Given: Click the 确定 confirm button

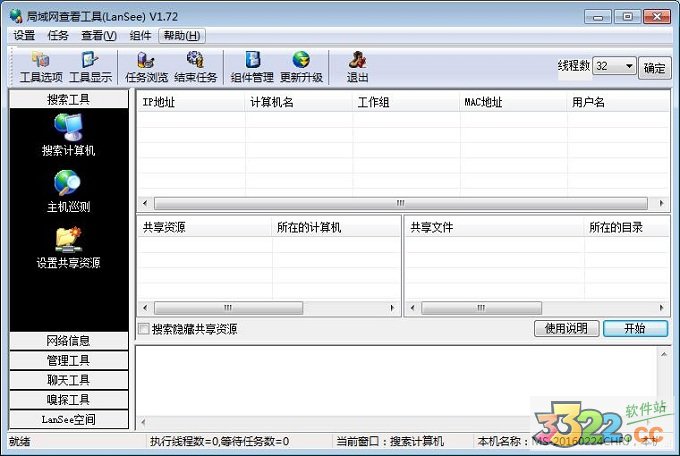Looking at the screenshot, I should click(654, 68).
